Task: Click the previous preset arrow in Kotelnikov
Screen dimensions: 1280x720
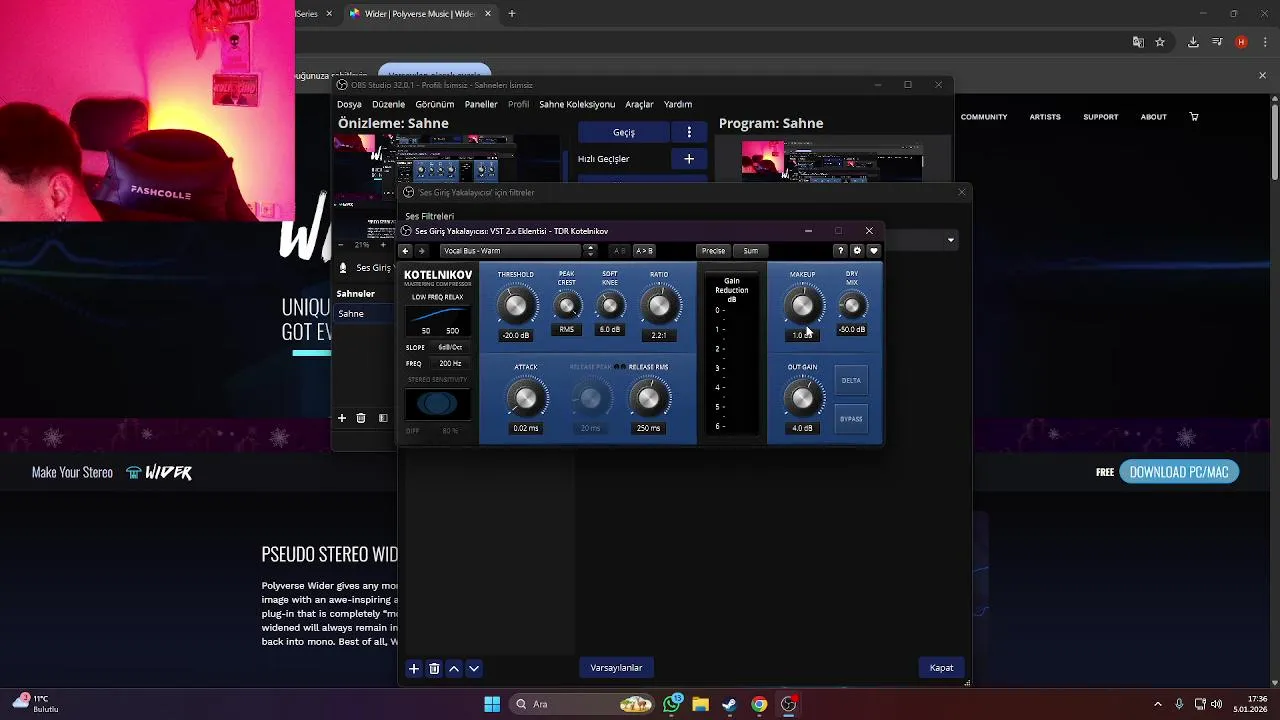Action: tap(405, 251)
